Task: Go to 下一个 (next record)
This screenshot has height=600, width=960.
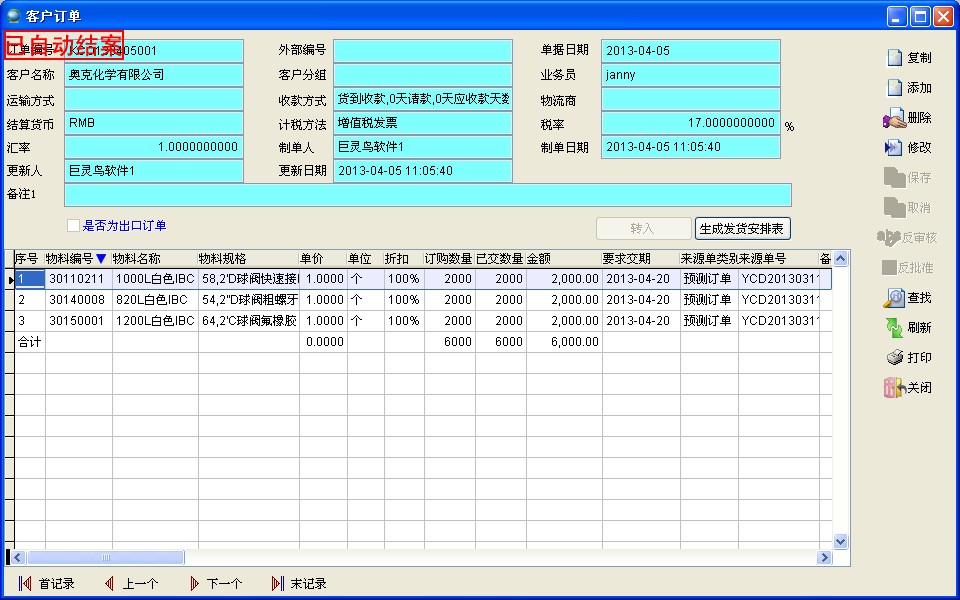Action: [x=215, y=584]
